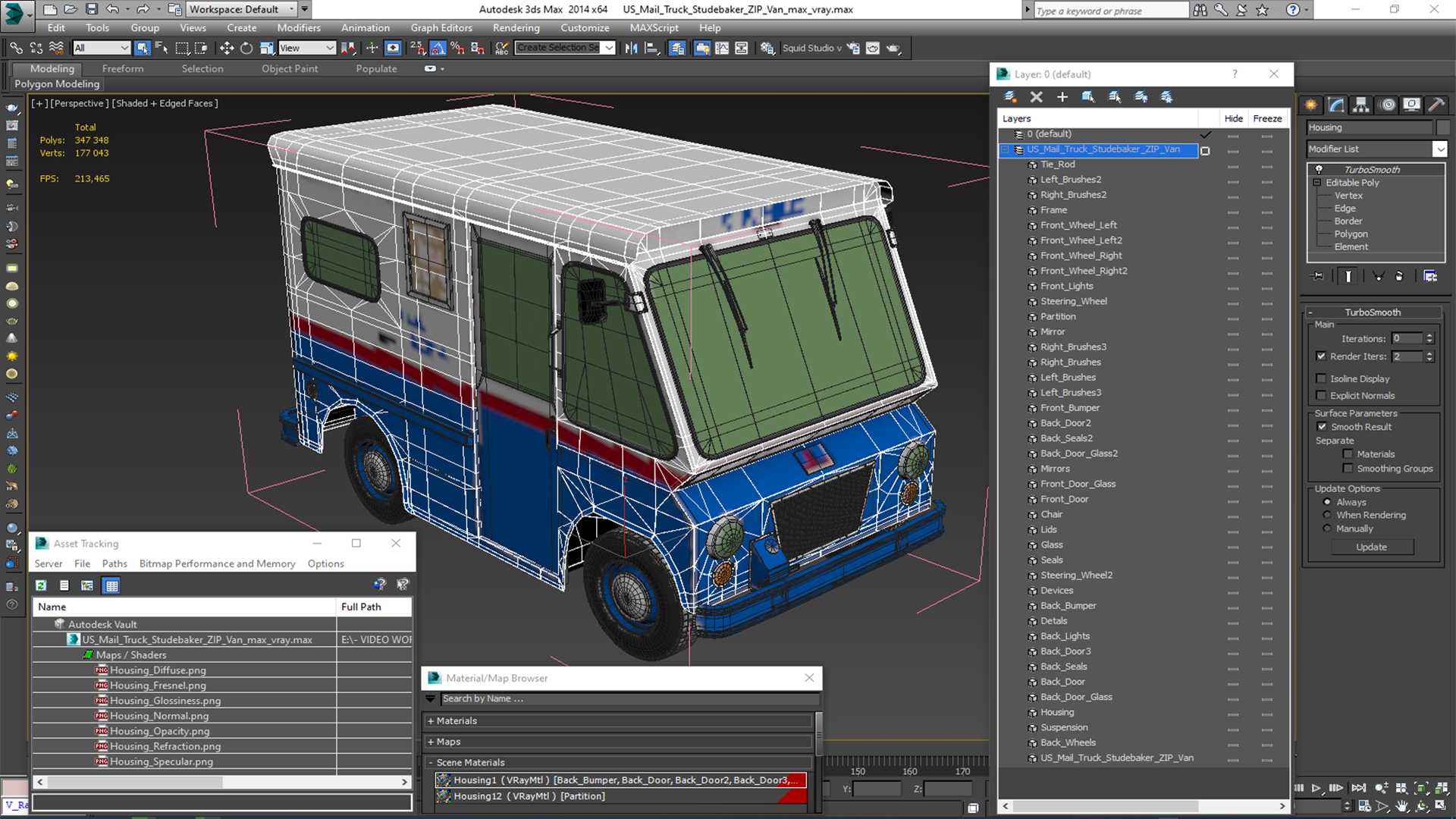Expand Maps section in Material Browser
The width and height of the screenshot is (1456, 819).
pos(431,742)
